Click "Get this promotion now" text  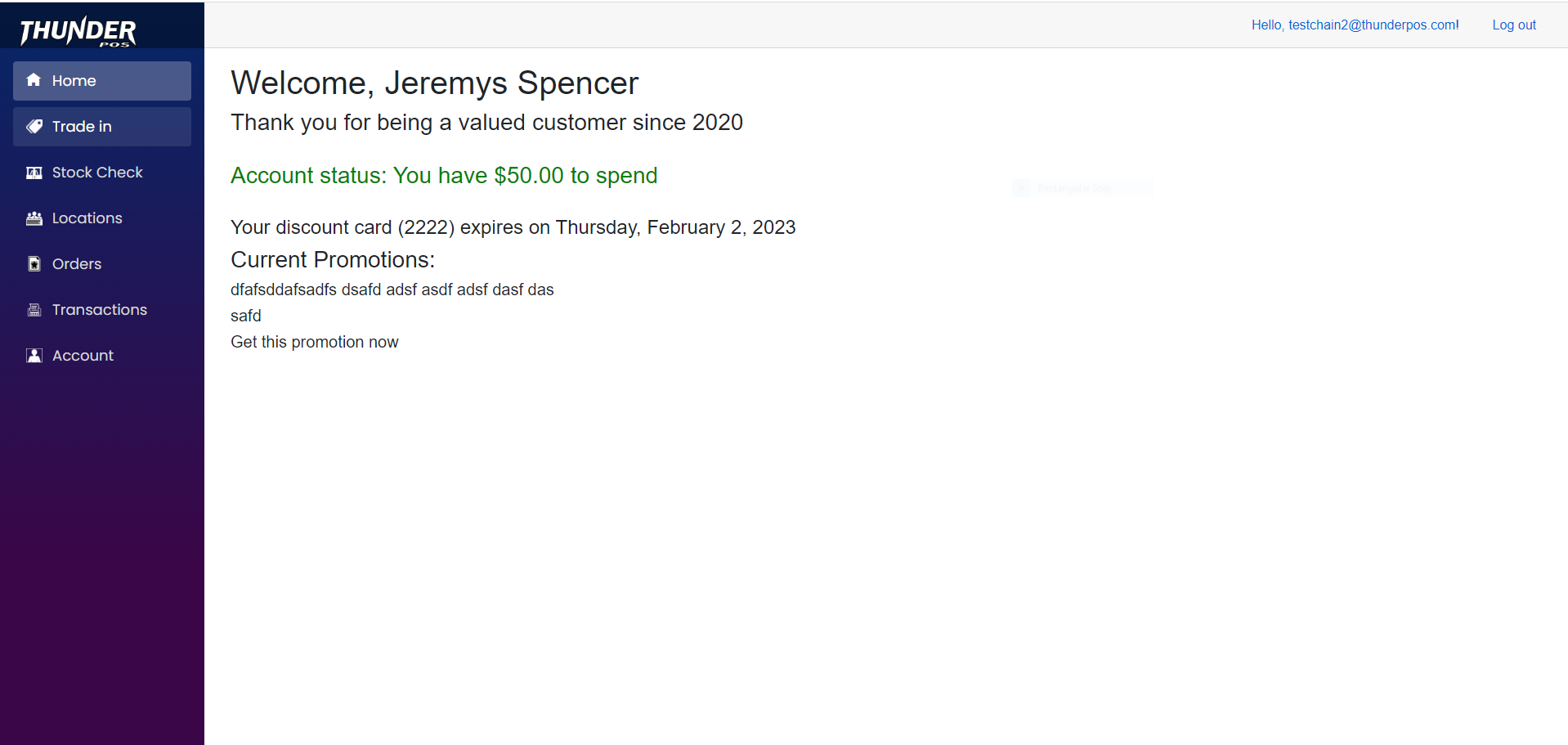click(x=315, y=342)
